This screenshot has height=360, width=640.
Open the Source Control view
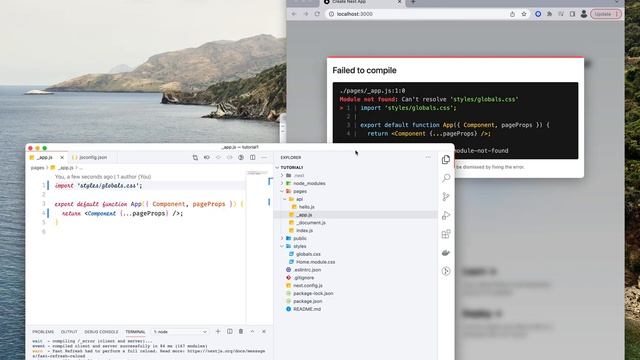click(x=446, y=197)
